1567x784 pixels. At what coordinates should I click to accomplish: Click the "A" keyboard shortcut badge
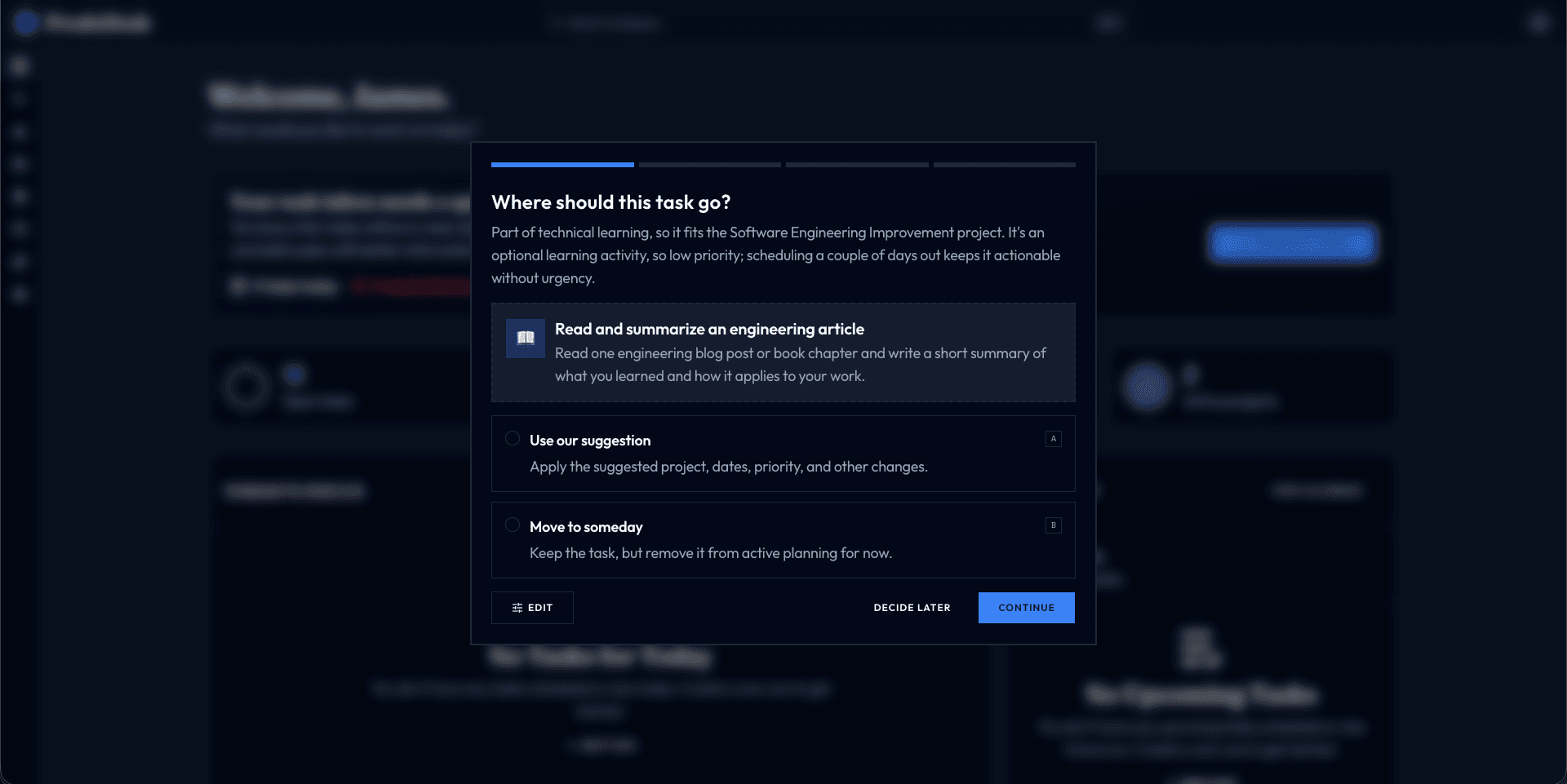click(x=1054, y=439)
